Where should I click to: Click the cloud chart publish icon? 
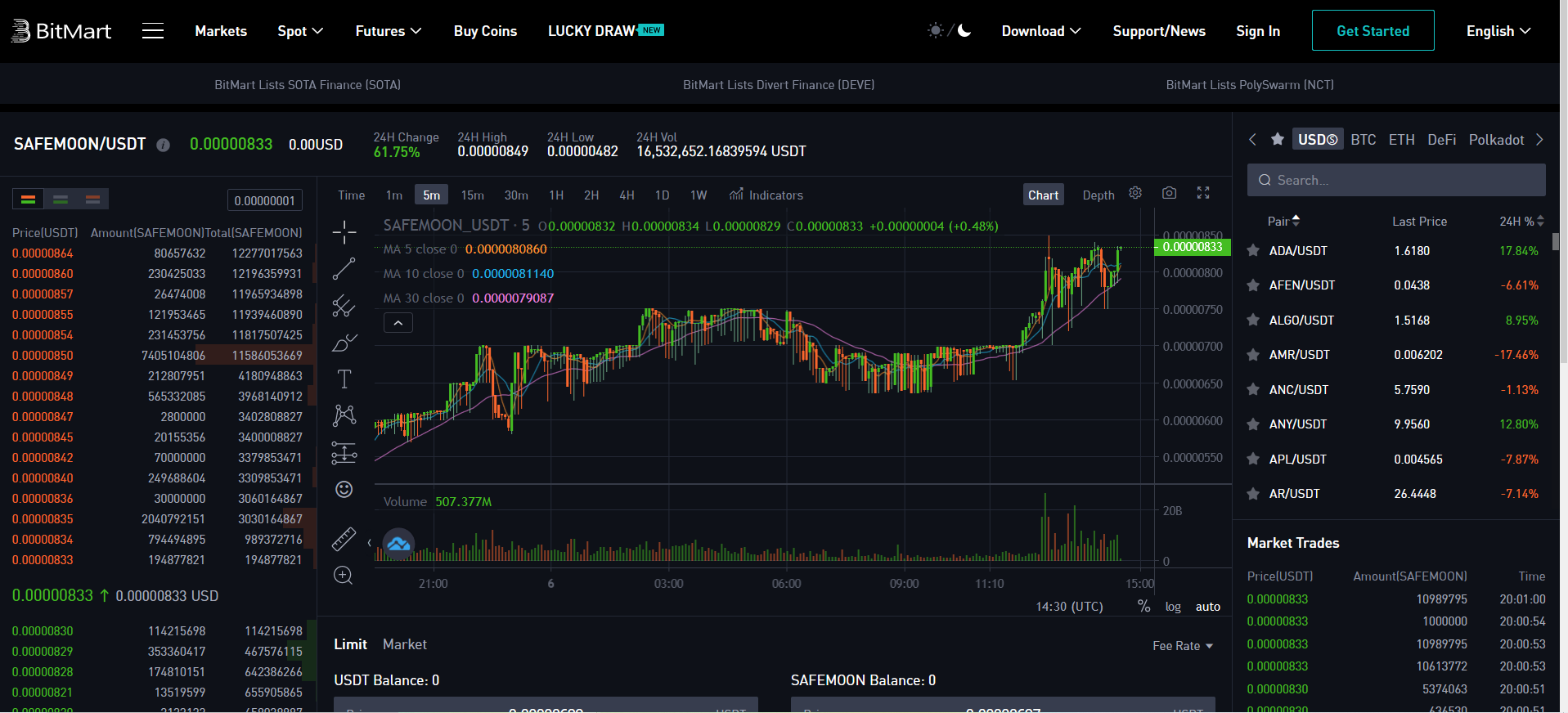pyautogui.click(x=398, y=544)
